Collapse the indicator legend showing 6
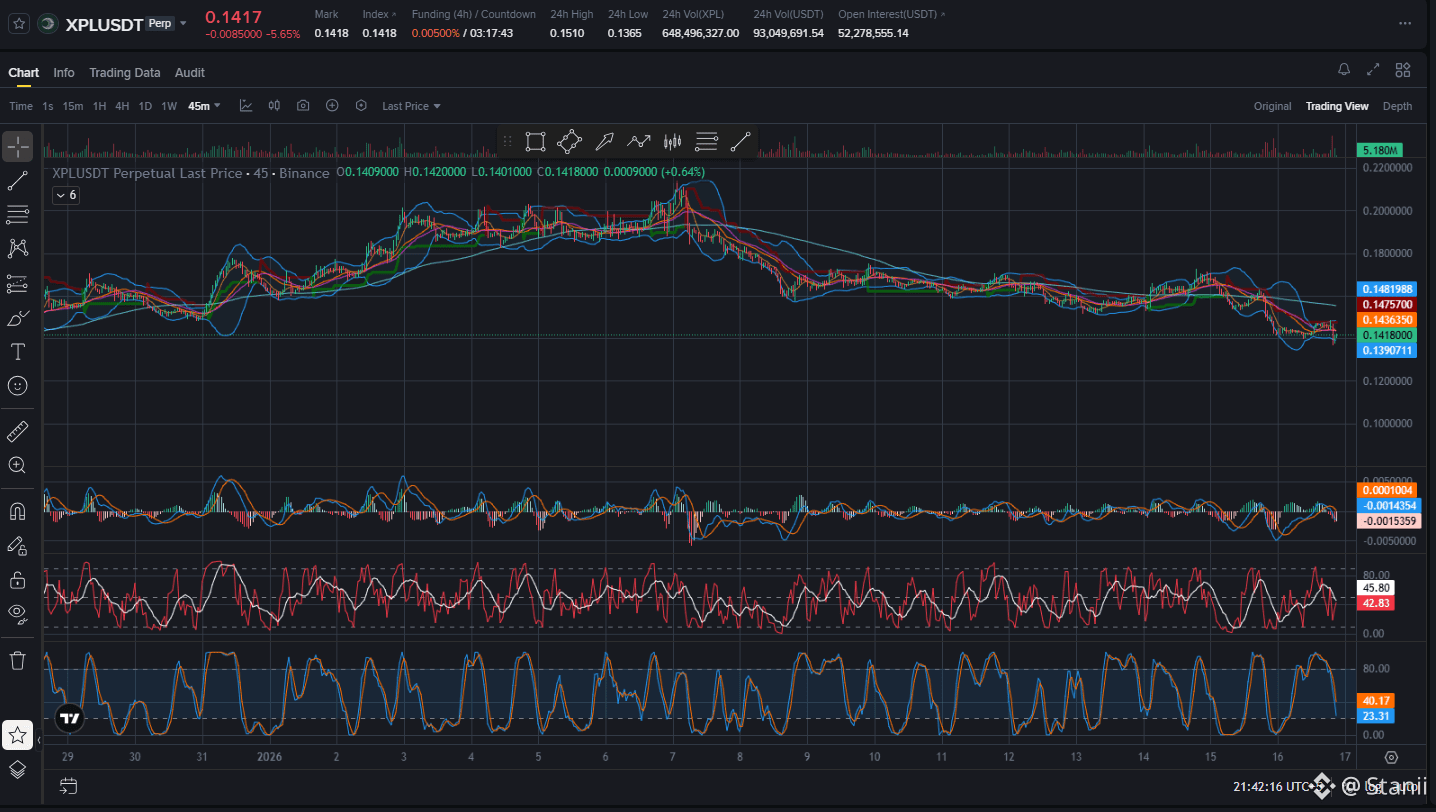 coord(66,195)
